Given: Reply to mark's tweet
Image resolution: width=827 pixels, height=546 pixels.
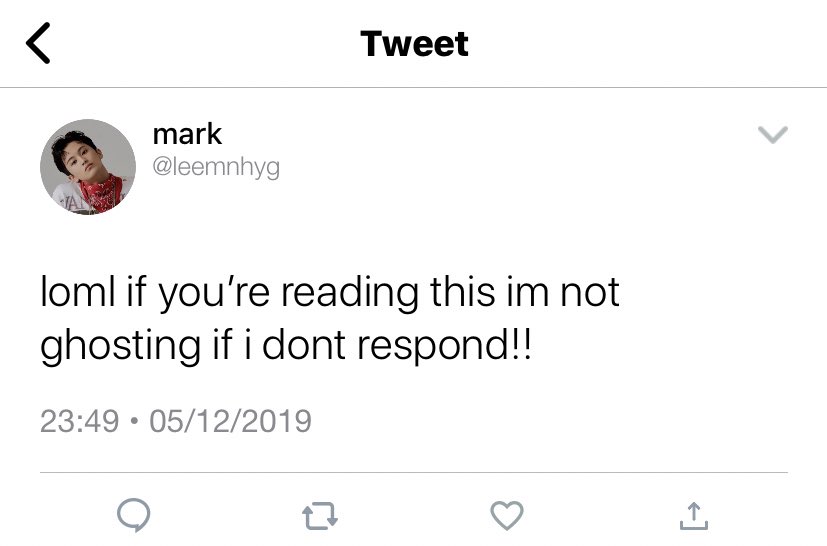Looking at the screenshot, I should point(133,514).
